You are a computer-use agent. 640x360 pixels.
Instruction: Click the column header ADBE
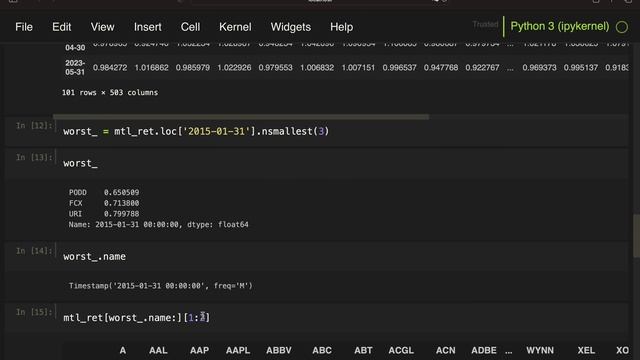[484, 351]
